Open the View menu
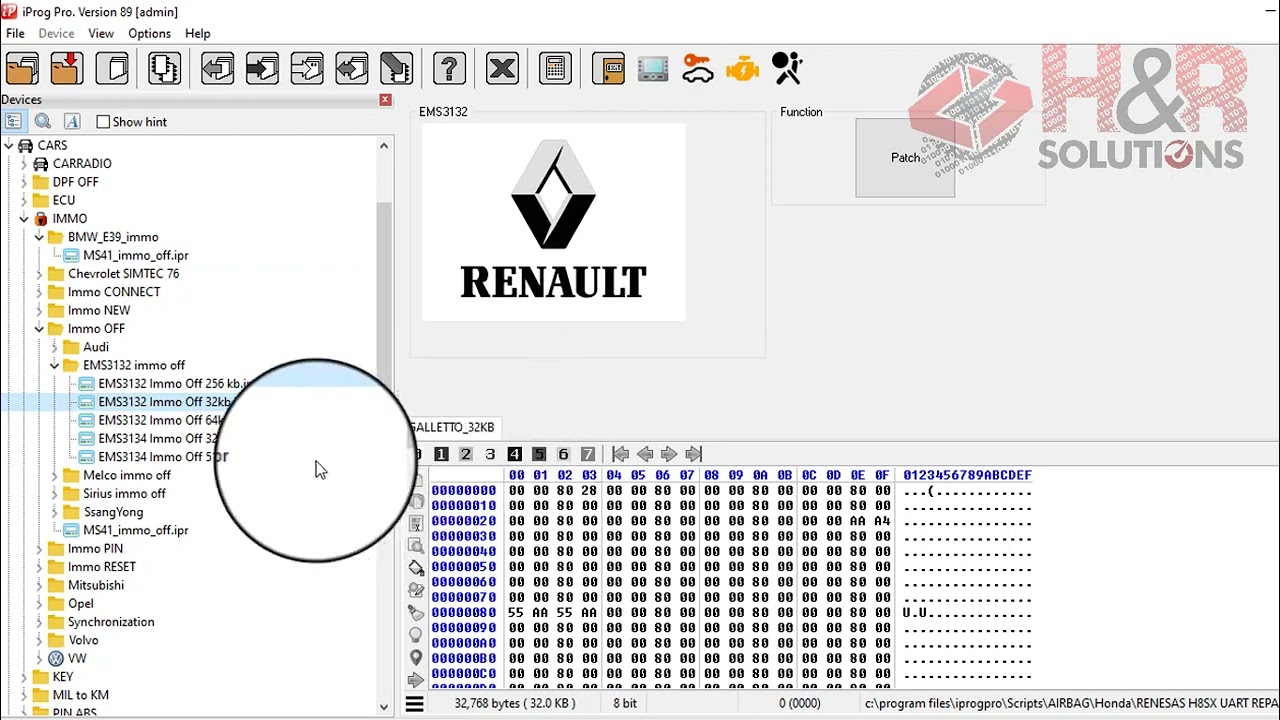Screen dimensions: 1280x720 [101, 33]
